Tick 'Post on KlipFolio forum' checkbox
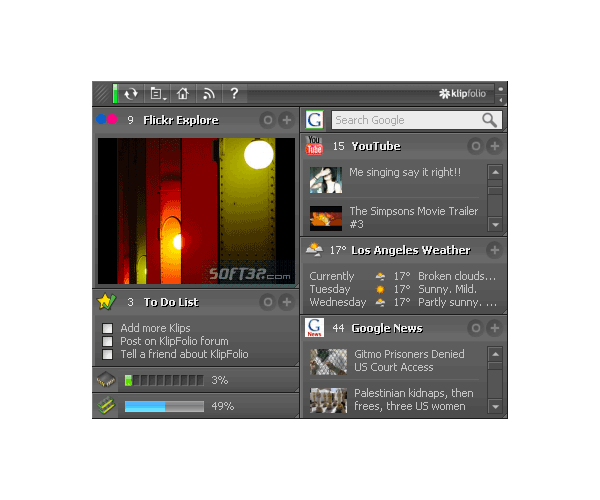Screen dimensions: 600x500 (107, 341)
